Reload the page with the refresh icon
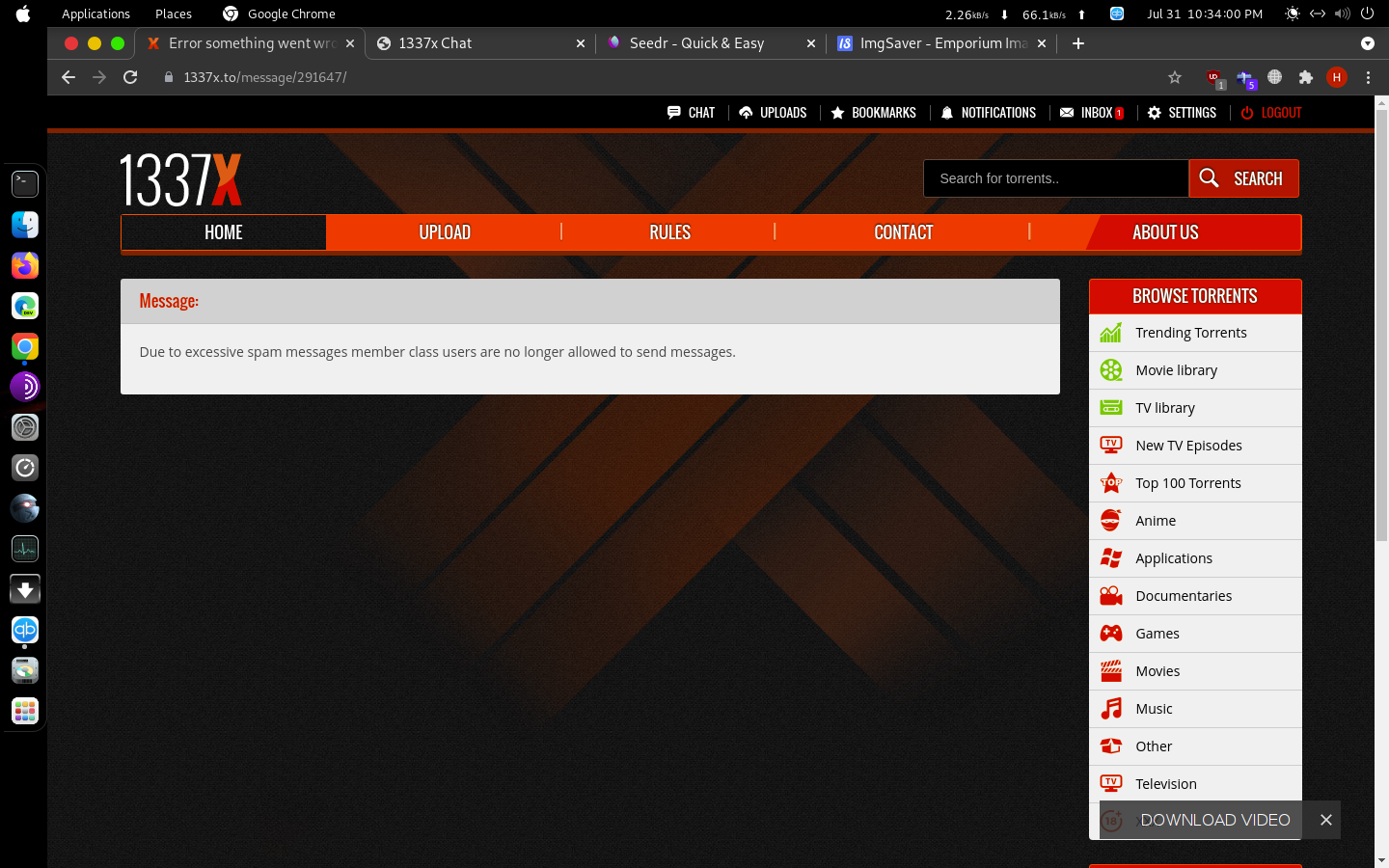The image size is (1389, 868). coord(130,77)
